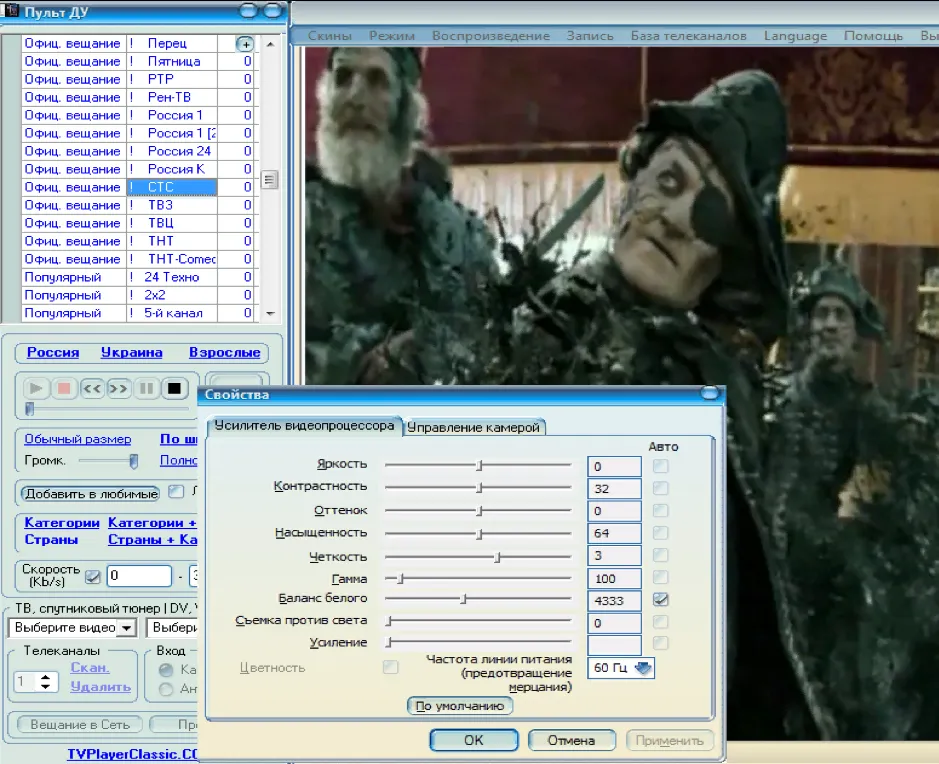Select the Пятница channel row
939x764 pixels.
(x=138, y=62)
